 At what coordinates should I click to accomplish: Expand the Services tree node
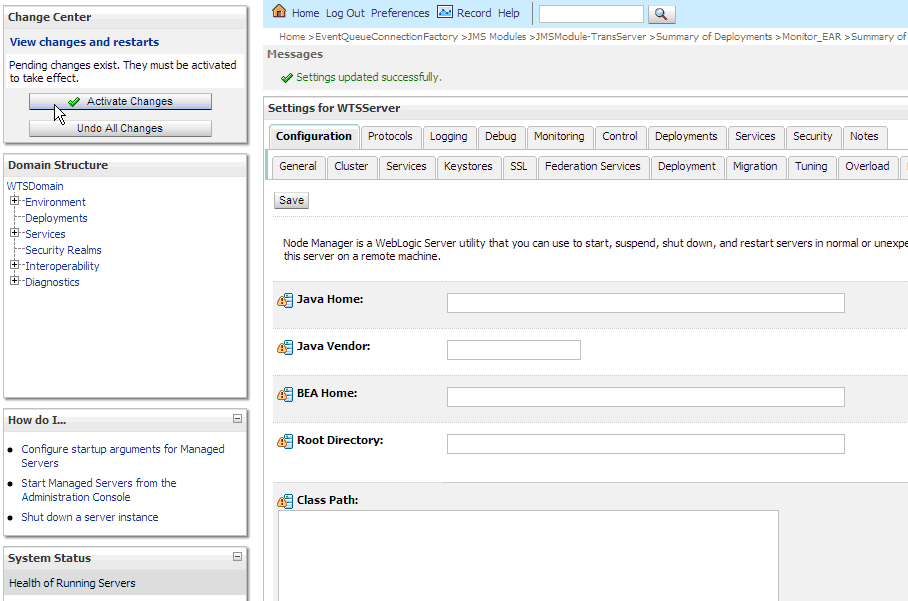click(x=14, y=233)
